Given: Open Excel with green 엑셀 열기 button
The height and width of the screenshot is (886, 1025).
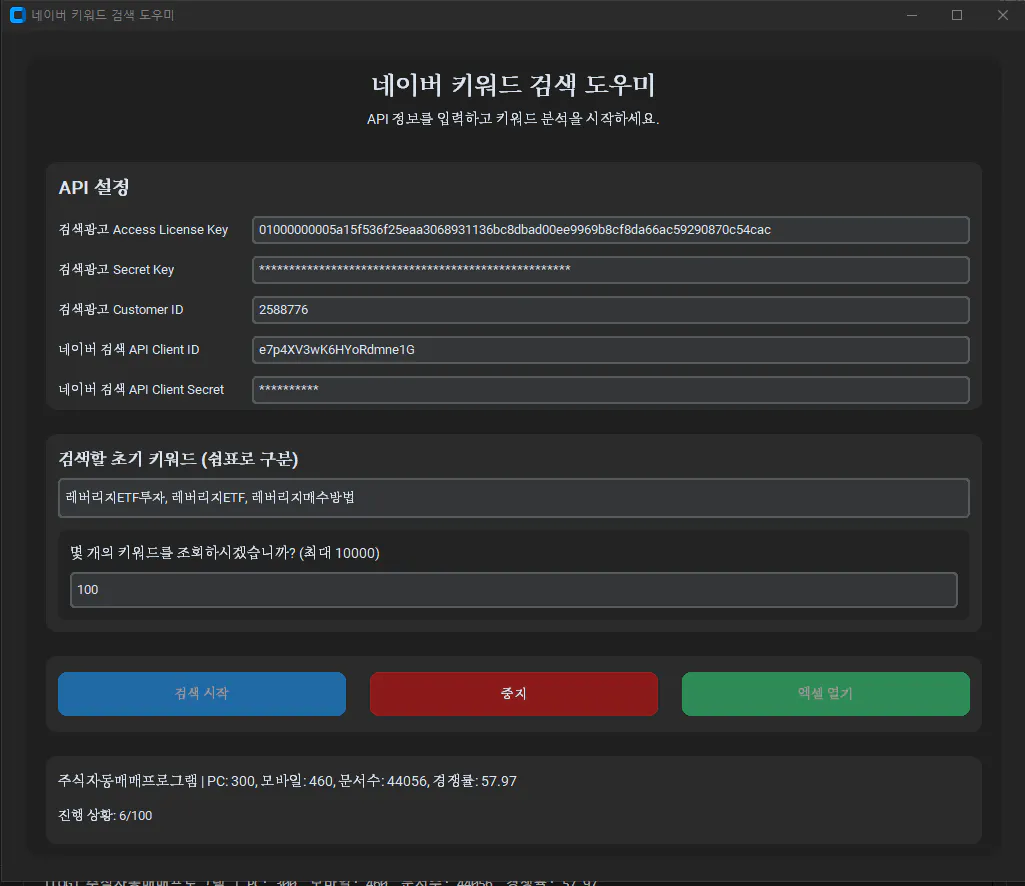Looking at the screenshot, I should pos(826,694).
